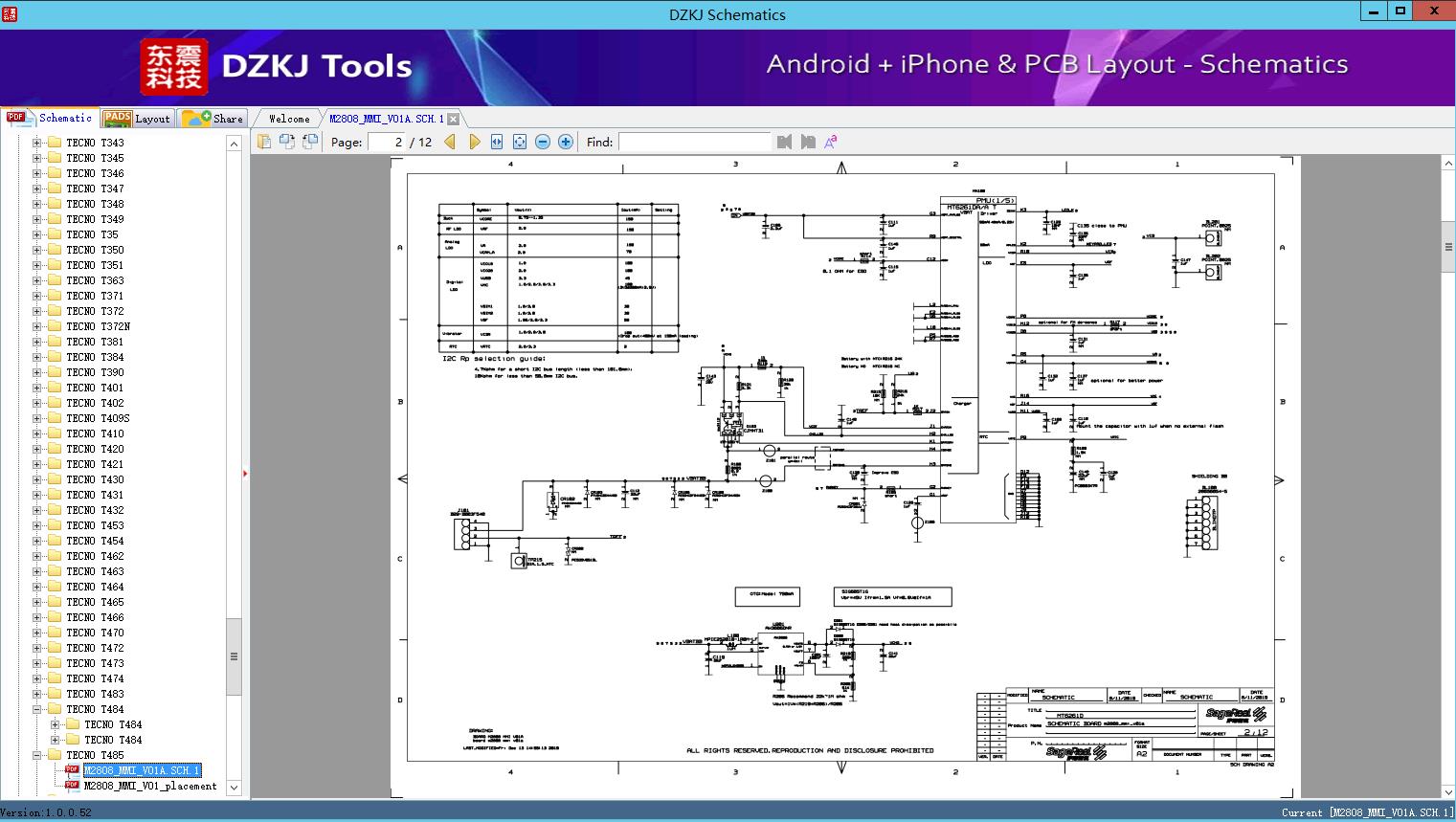1456x822 pixels.
Task: Switch to the PADS Layout tab
Action: point(137,118)
